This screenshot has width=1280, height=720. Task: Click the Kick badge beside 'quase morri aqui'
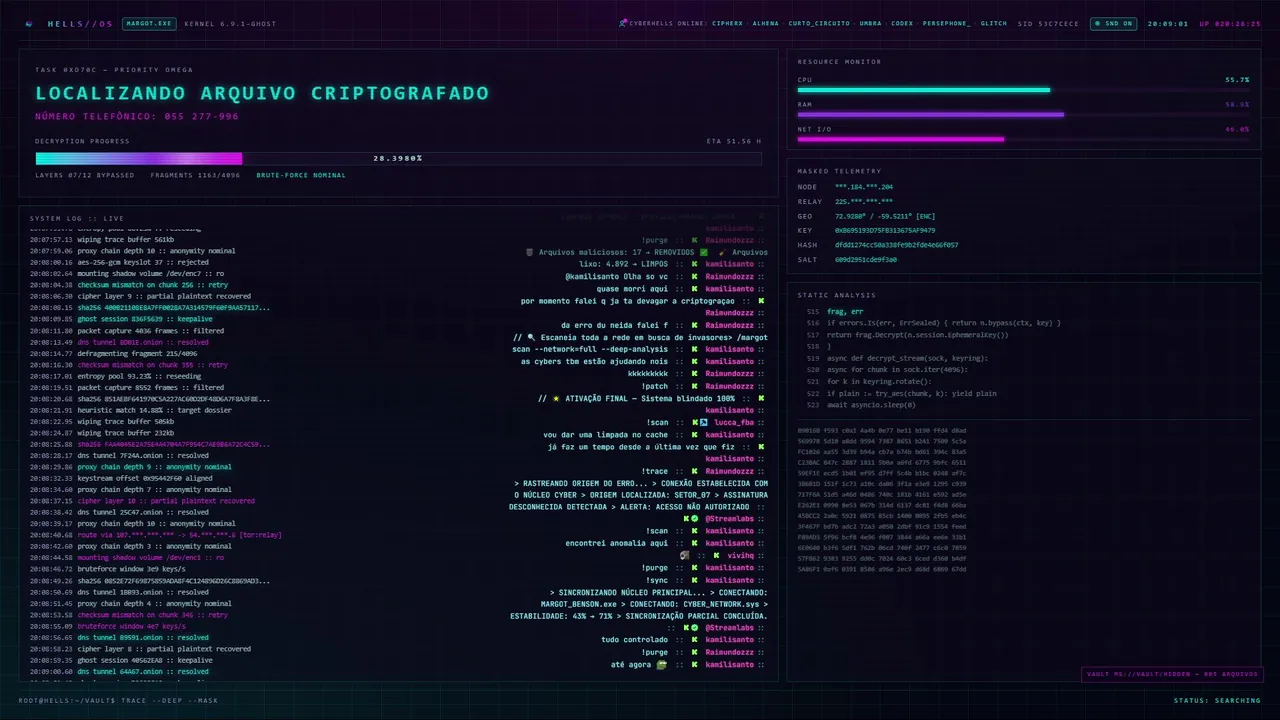pyautogui.click(x=694, y=289)
